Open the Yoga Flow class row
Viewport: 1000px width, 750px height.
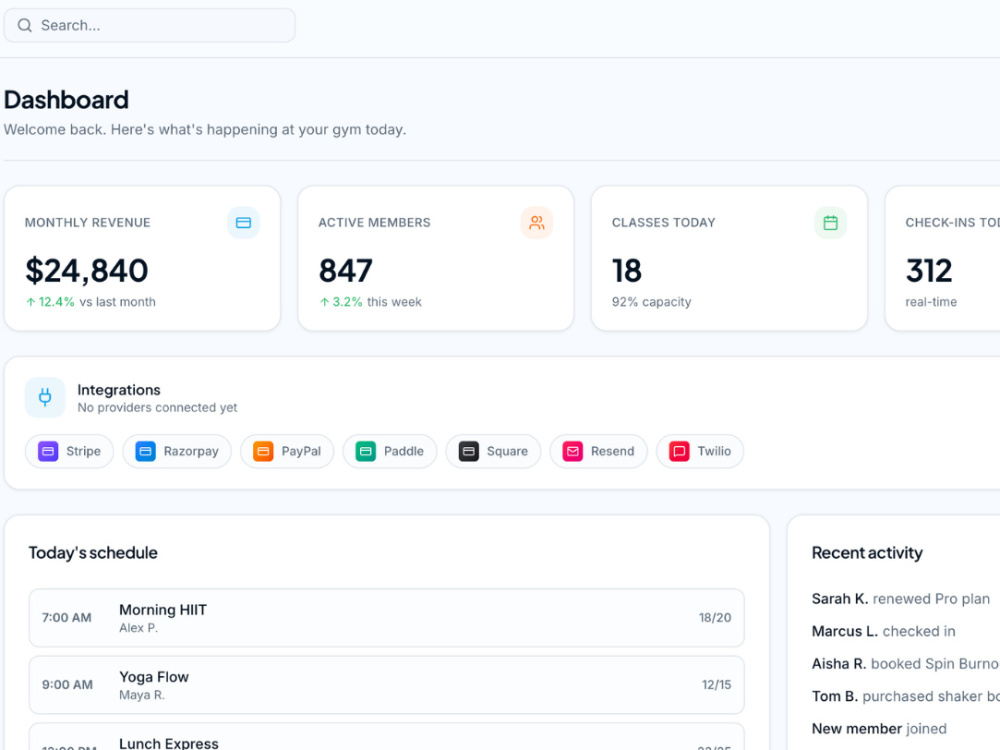point(386,685)
